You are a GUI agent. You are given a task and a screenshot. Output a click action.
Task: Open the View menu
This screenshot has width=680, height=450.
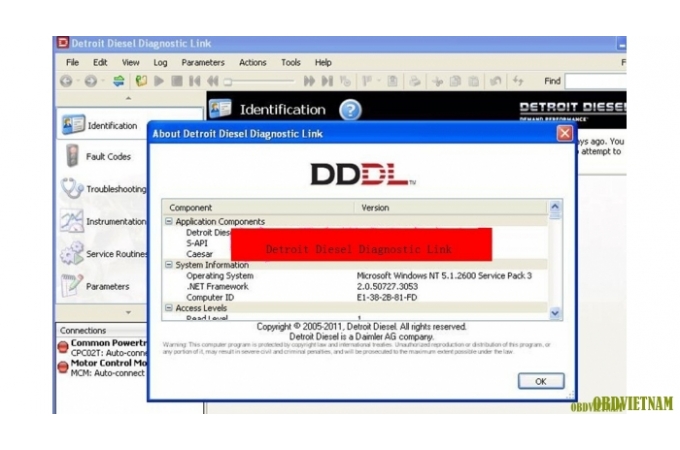click(131, 62)
